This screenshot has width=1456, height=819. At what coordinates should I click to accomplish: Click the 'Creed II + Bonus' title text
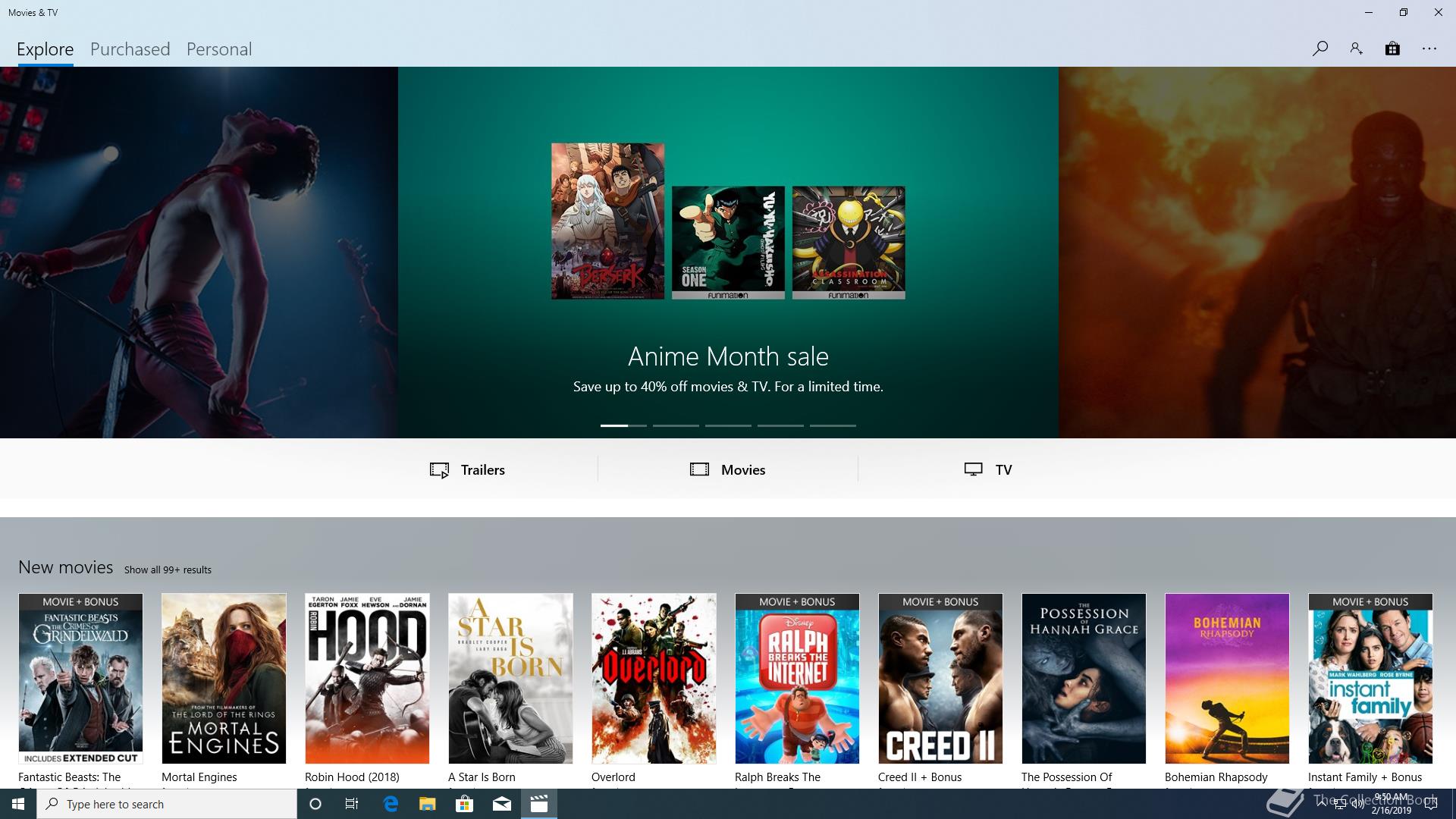920,777
